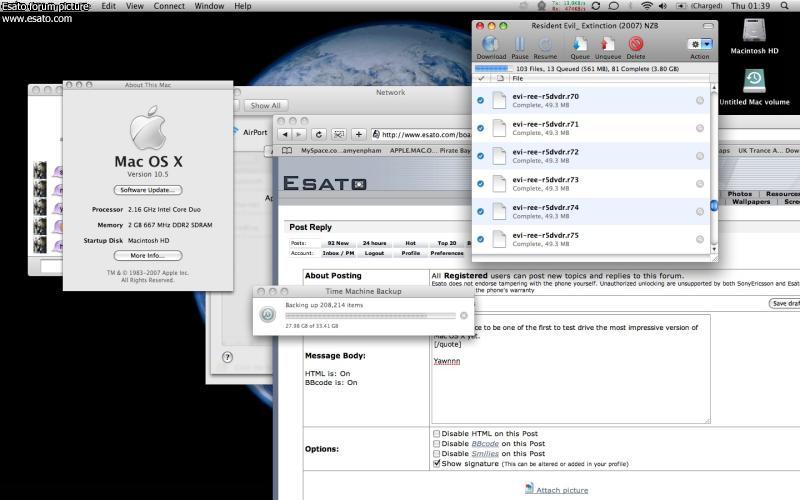800x500 pixels.
Task: Click the More Info button
Action: pos(148,256)
